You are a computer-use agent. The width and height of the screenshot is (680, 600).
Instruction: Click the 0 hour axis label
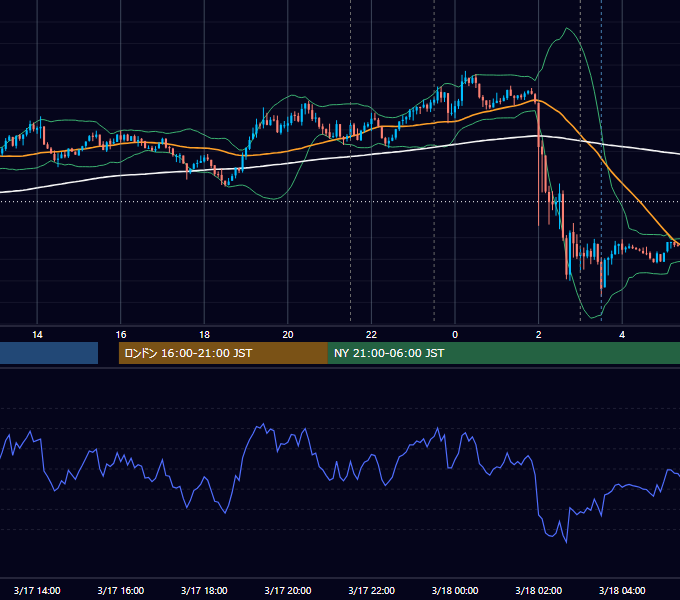pyautogui.click(x=455, y=335)
